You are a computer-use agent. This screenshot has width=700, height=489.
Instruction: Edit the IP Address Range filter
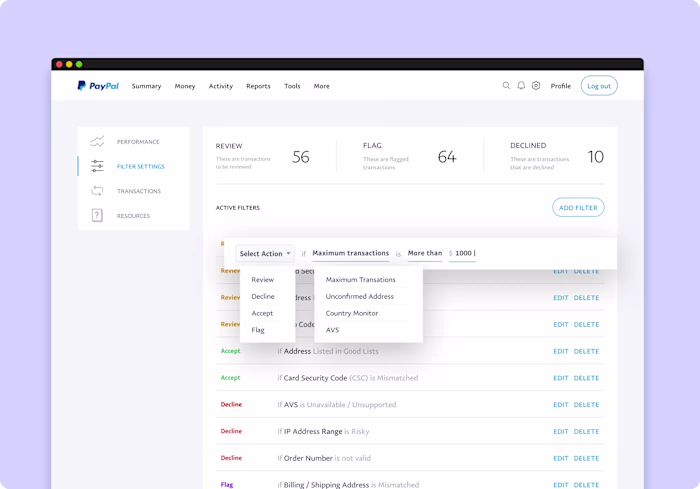click(x=561, y=432)
